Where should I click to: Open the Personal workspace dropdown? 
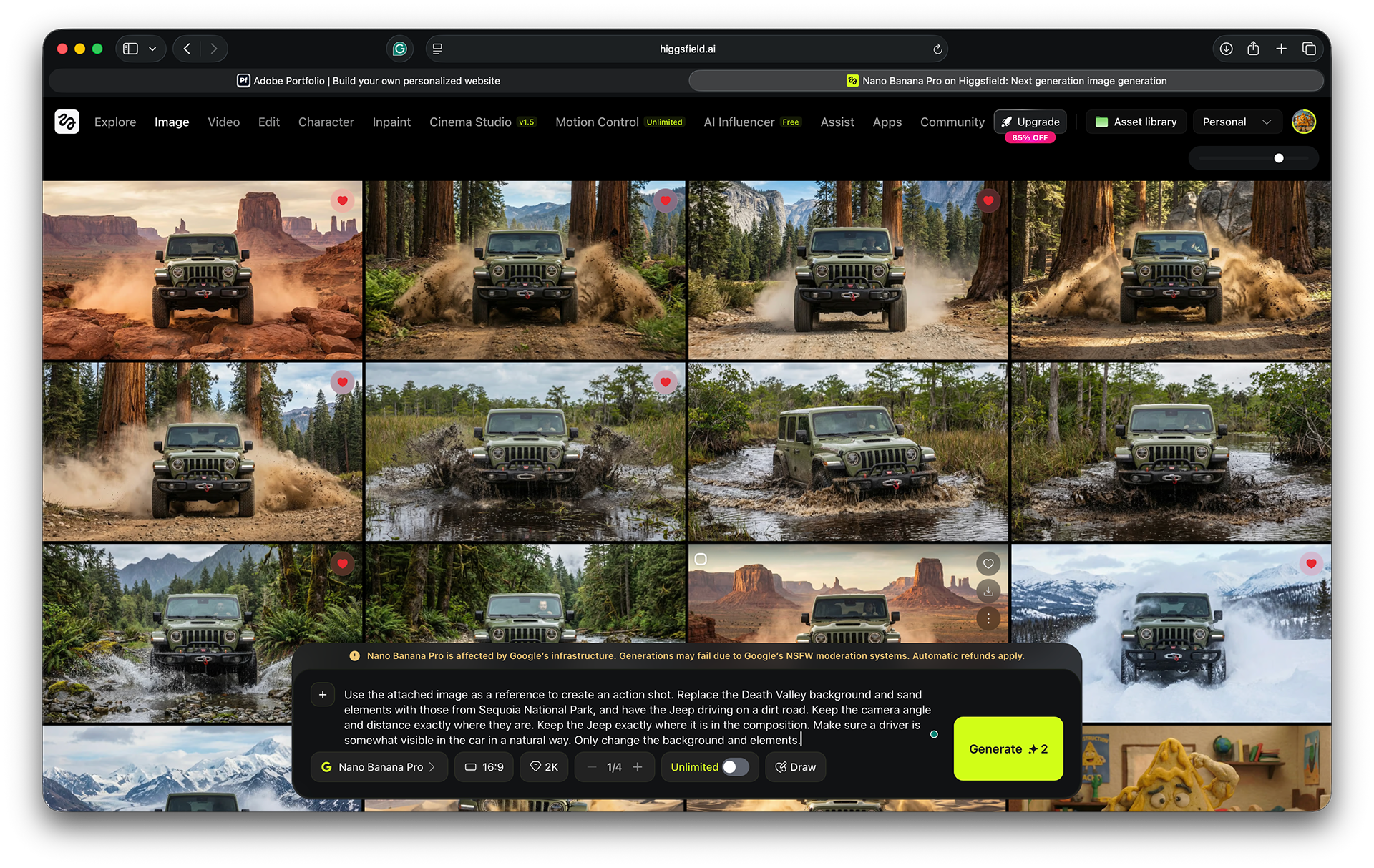(x=1236, y=122)
